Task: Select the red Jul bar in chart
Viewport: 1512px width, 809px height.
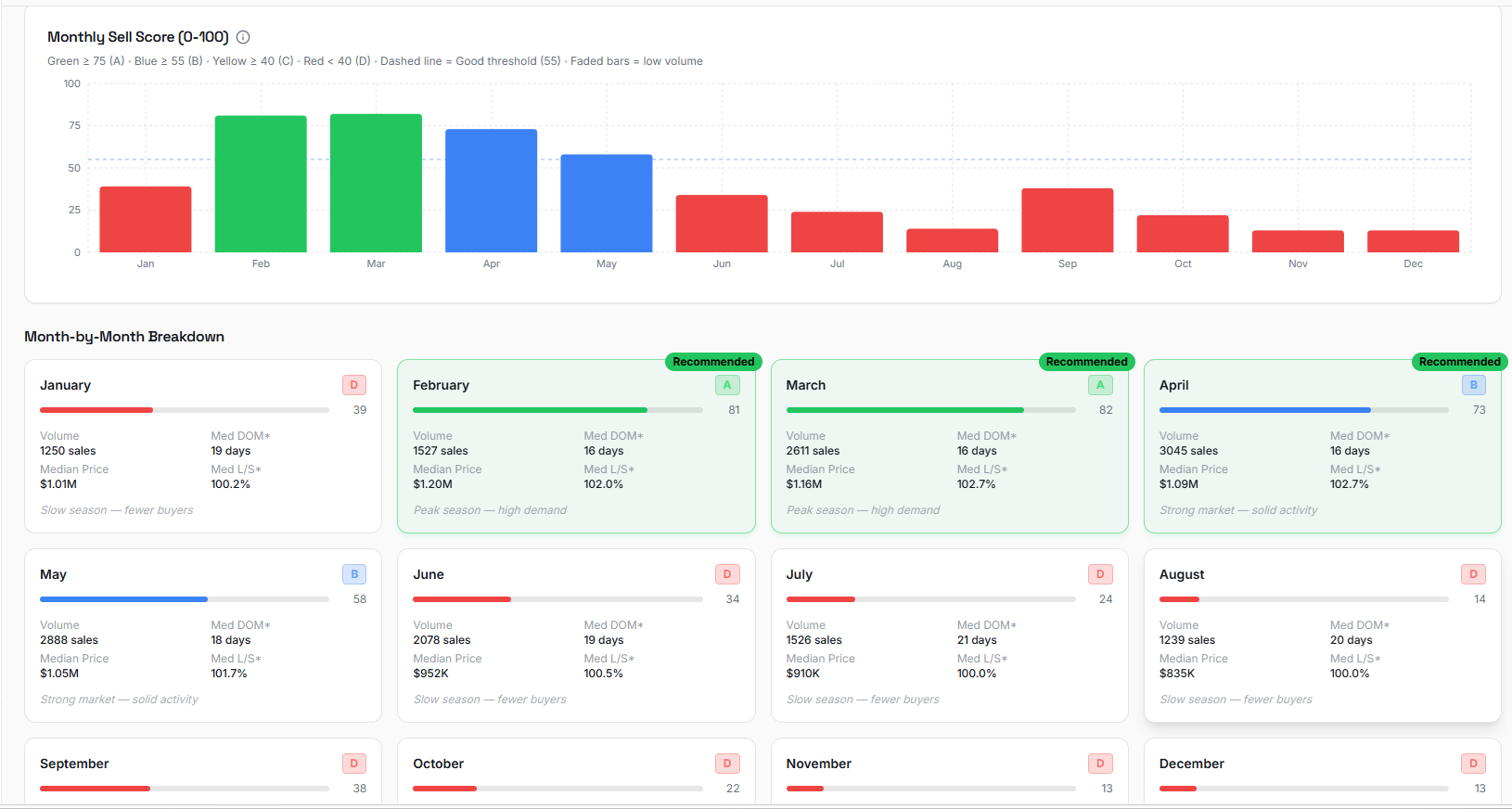Action: point(837,232)
